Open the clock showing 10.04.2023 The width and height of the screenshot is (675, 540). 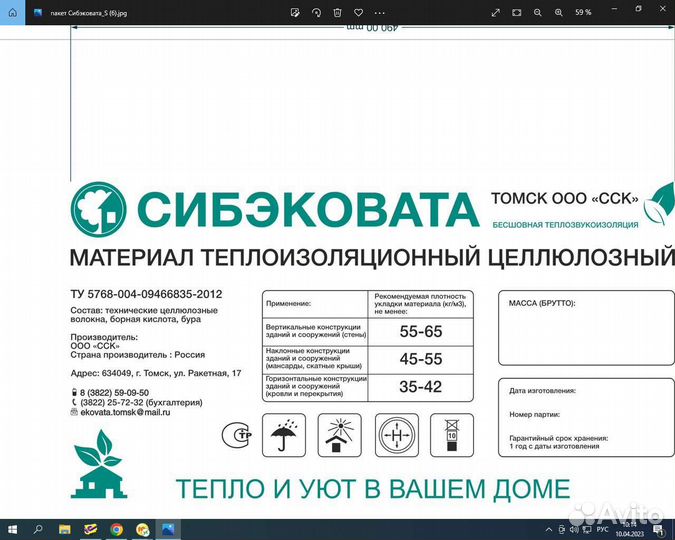click(629, 530)
